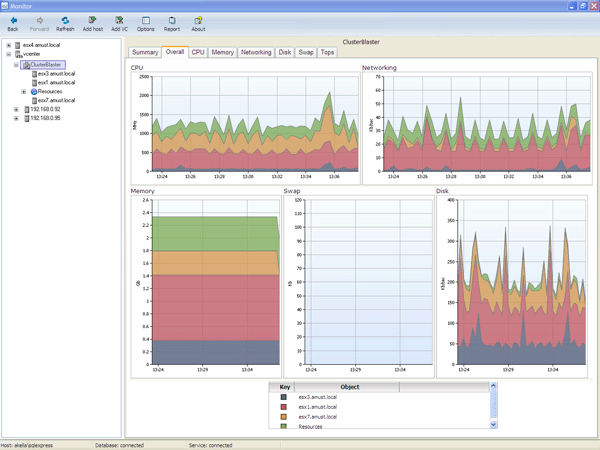Select the 192.168.0.92 label in the tree

click(45, 109)
